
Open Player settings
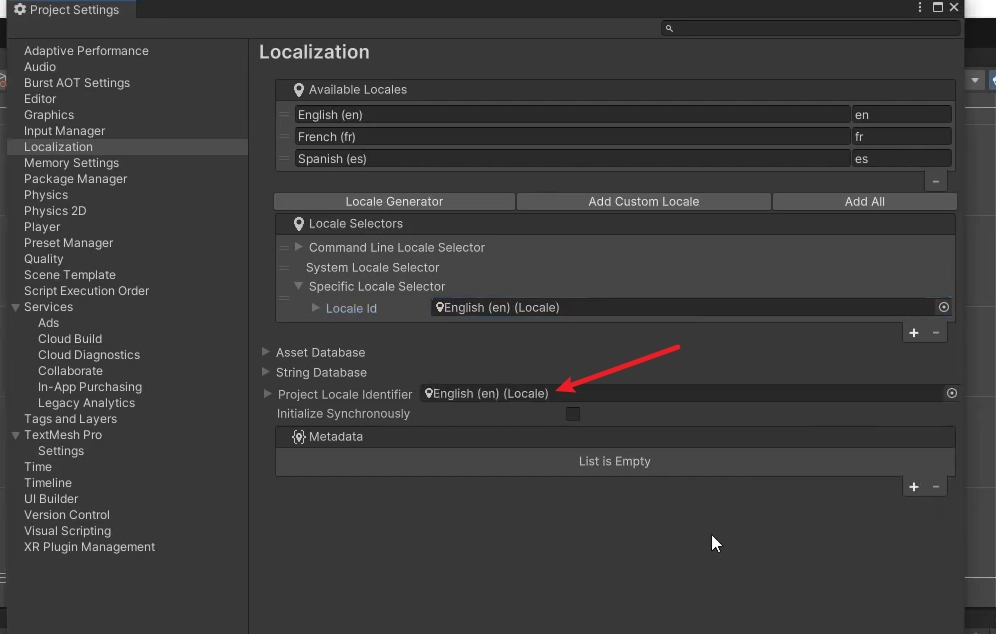(x=42, y=227)
